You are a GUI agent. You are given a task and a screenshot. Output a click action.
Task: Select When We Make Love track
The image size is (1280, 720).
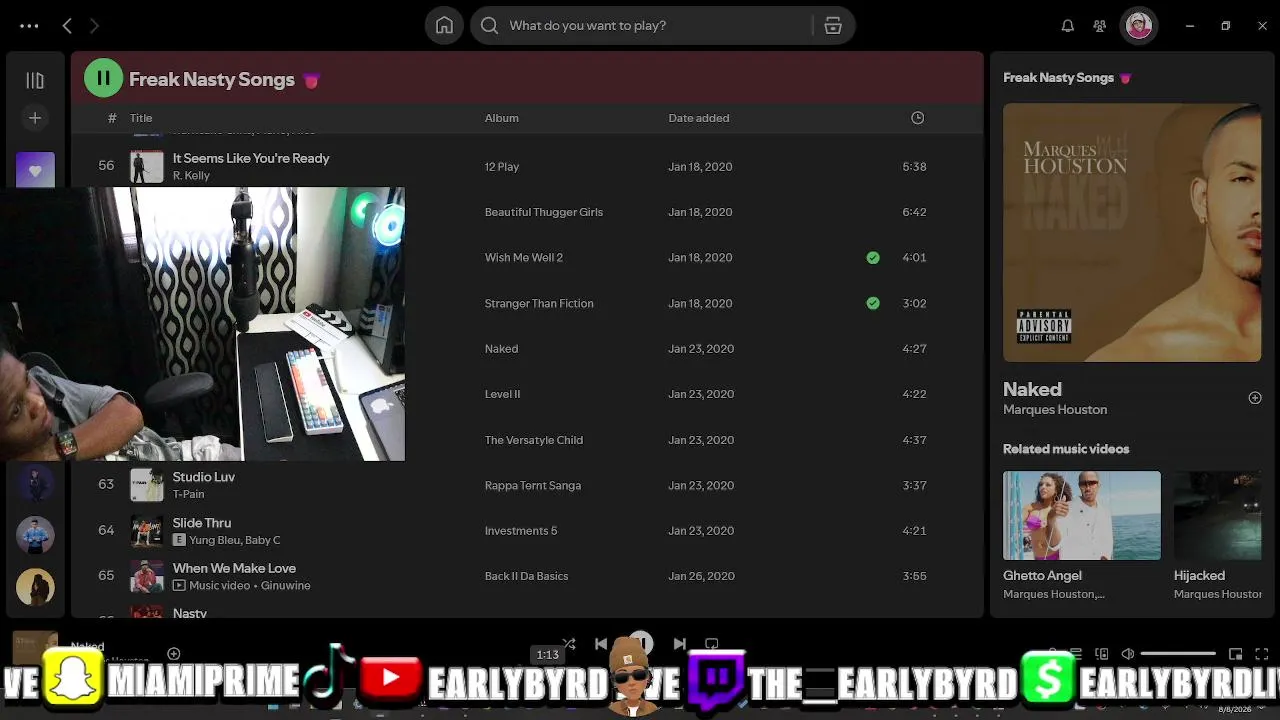pyautogui.click(x=234, y=568)
